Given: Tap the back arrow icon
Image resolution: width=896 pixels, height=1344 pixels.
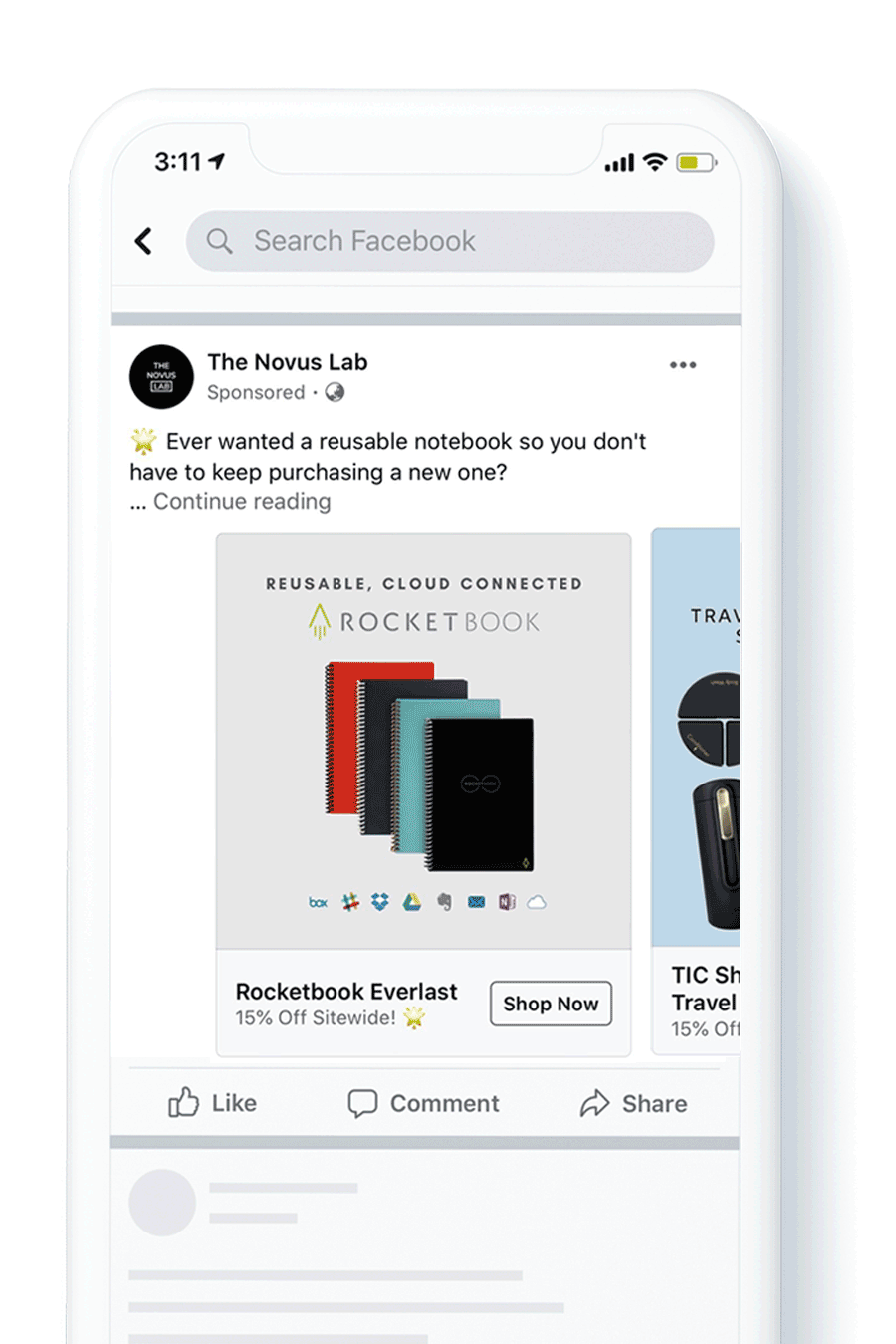Looking at the screenshot, I should pos(143,241).
